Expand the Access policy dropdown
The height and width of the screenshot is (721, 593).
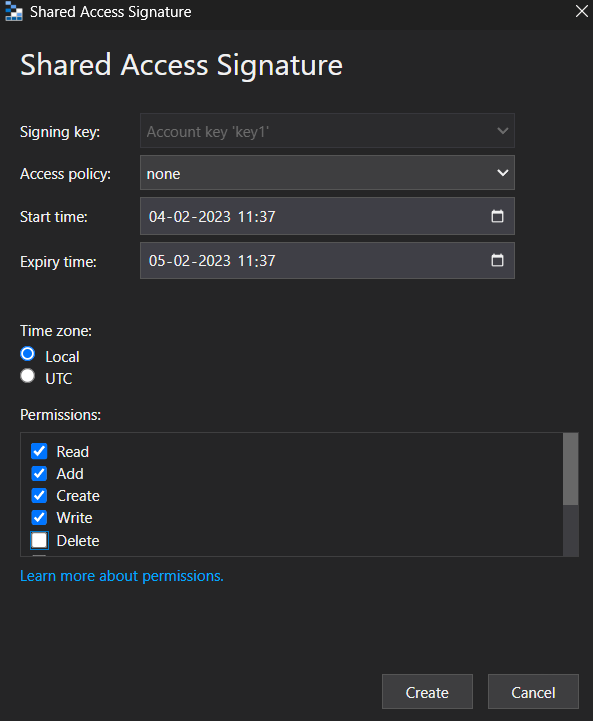tap(327, 173)
